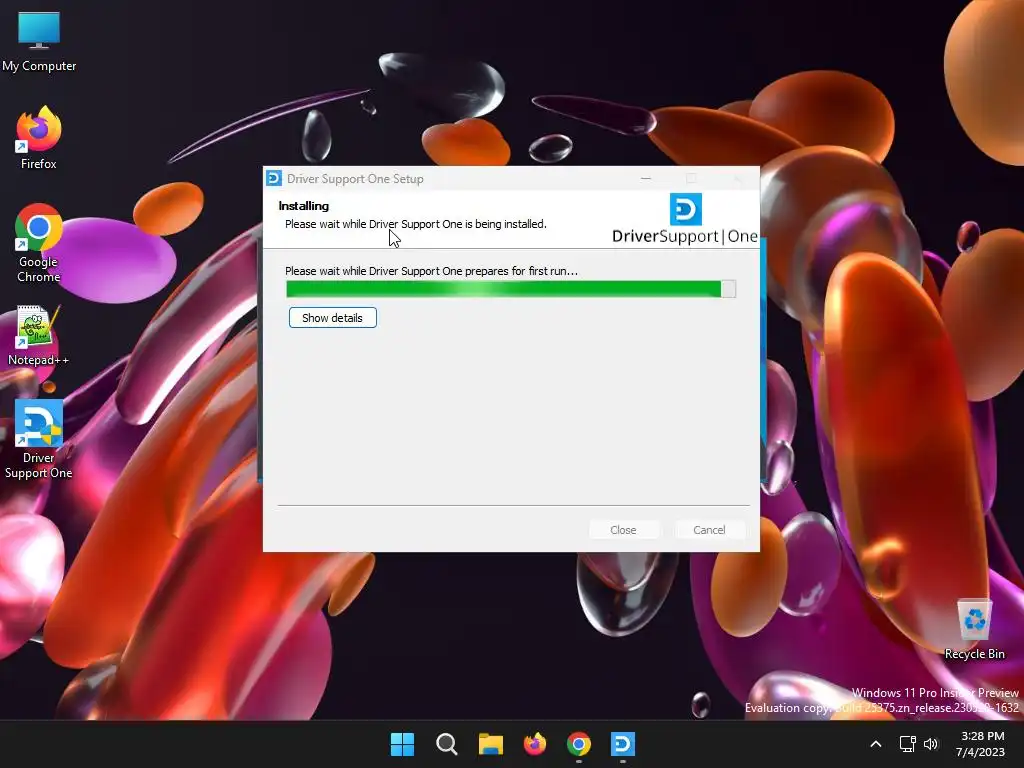Select the Google Chrome desktop shortcut
This screenshot has width=1024, height=768.
(39, 243)
